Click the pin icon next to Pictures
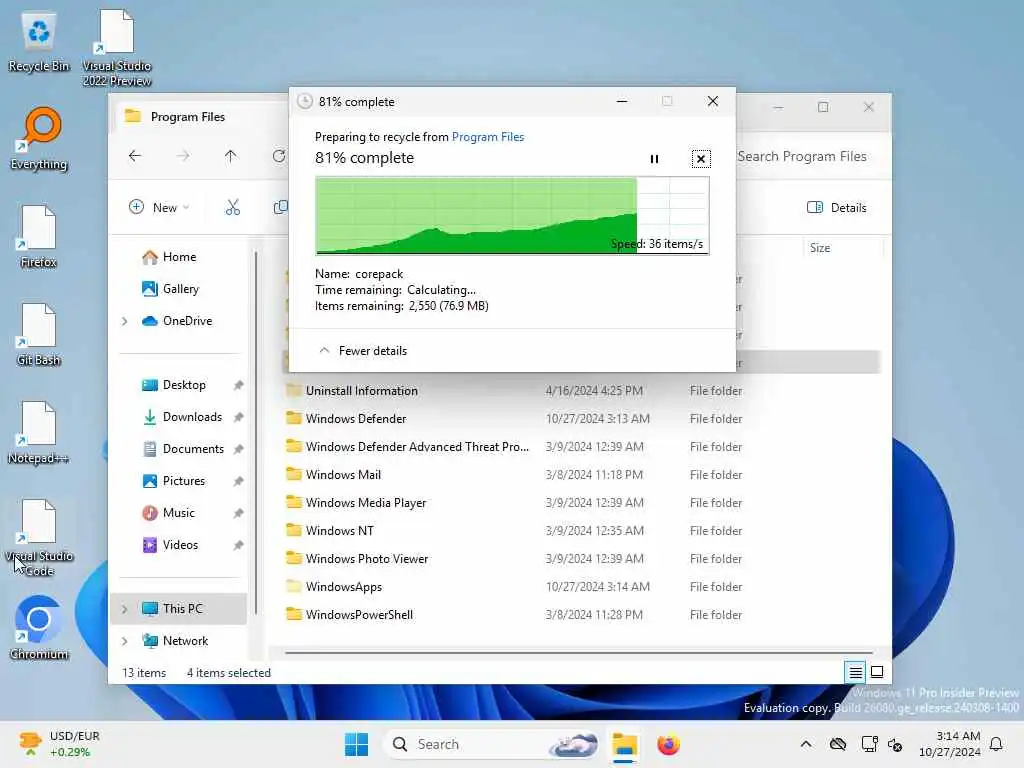This screenshot has height=768, width=1024. pos(238,481)
